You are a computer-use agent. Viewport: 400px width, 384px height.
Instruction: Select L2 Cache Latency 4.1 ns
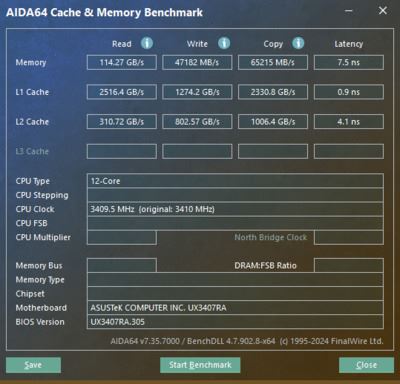click(349, 122)
